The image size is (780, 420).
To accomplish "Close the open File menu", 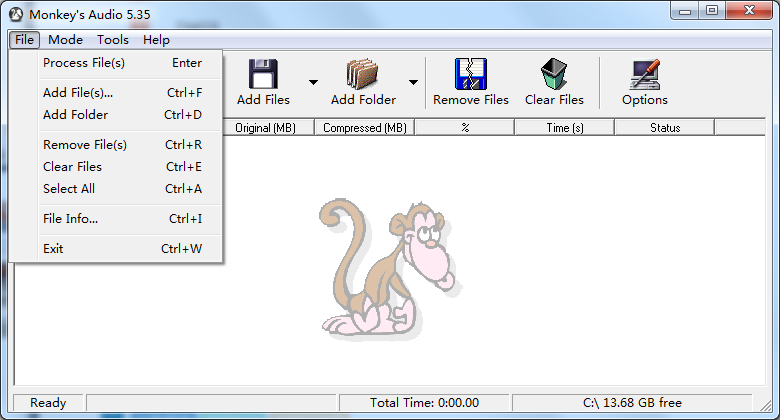I will 24,40.
